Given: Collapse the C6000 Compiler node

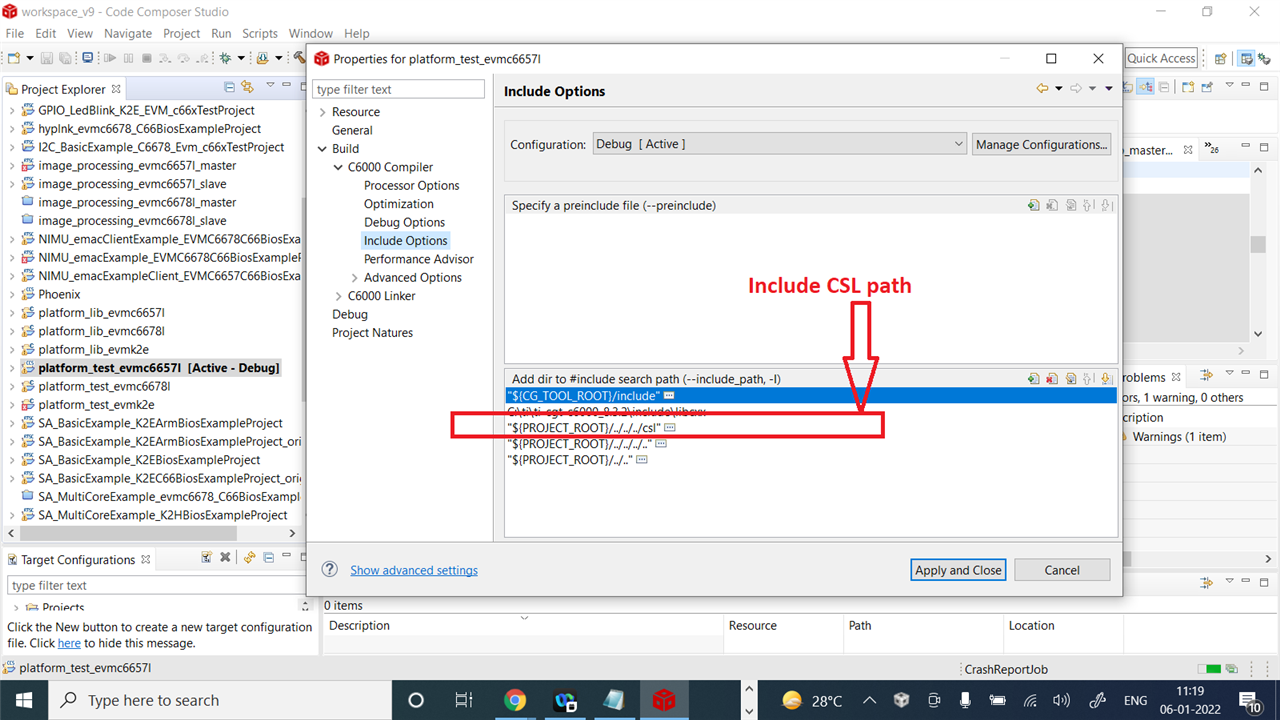Looking at the screenshot, I should tap(339, 167).
